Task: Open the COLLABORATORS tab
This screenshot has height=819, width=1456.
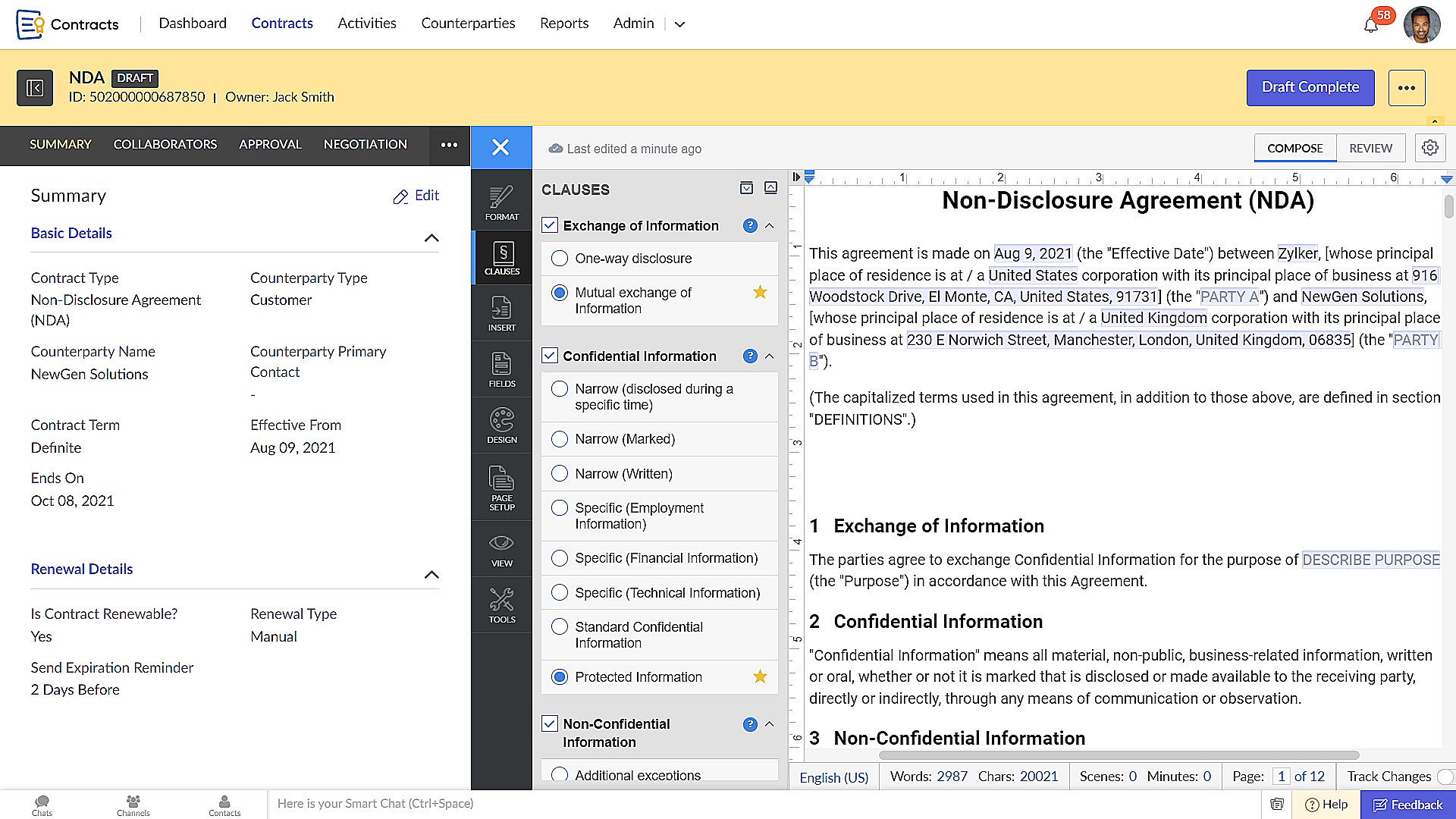Action: (x=165, y=144)
